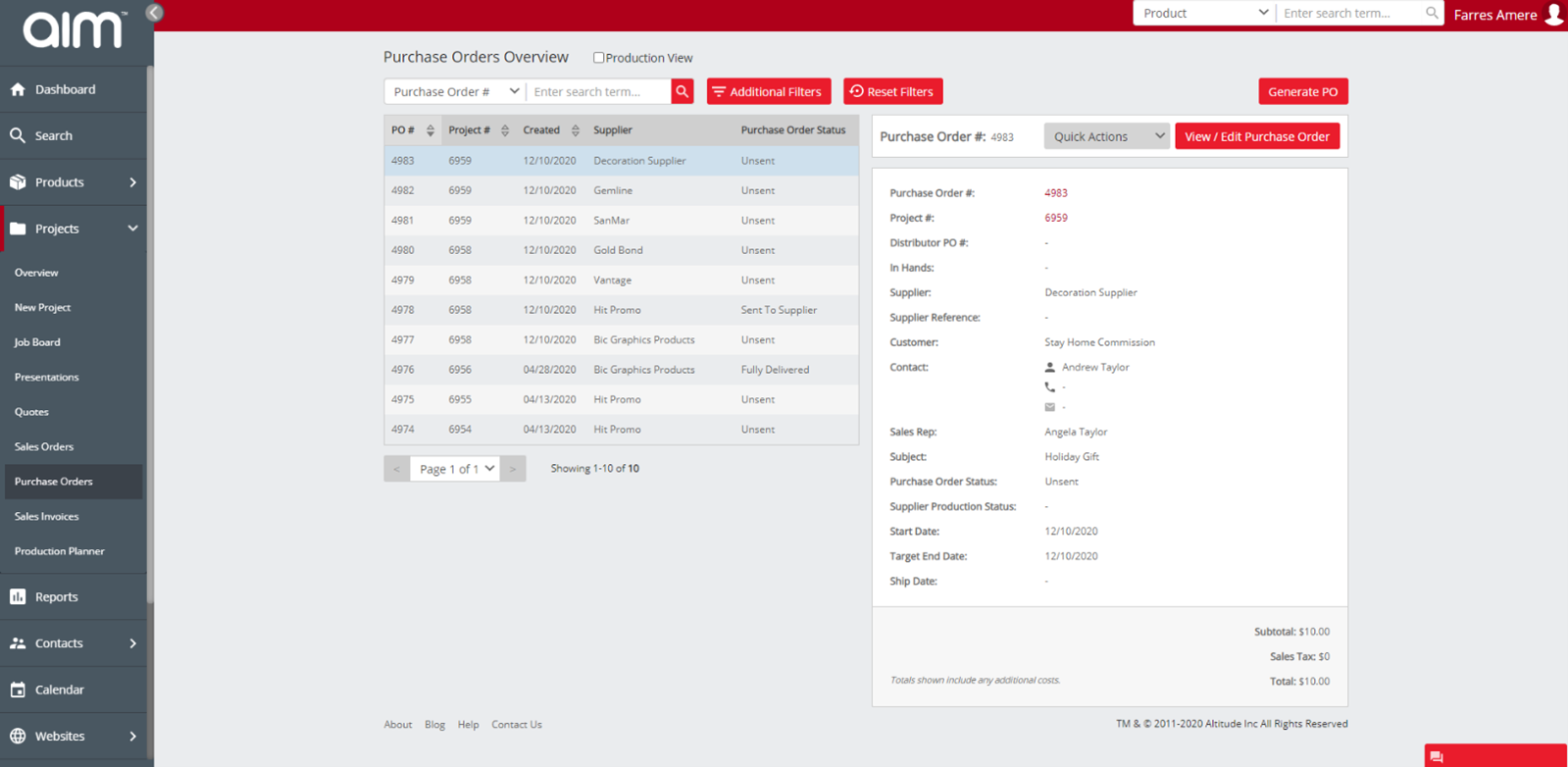Open the chat widget icon
Image resolution: width=1568 pixels, height=767 pixels.
pos(1437,757)
